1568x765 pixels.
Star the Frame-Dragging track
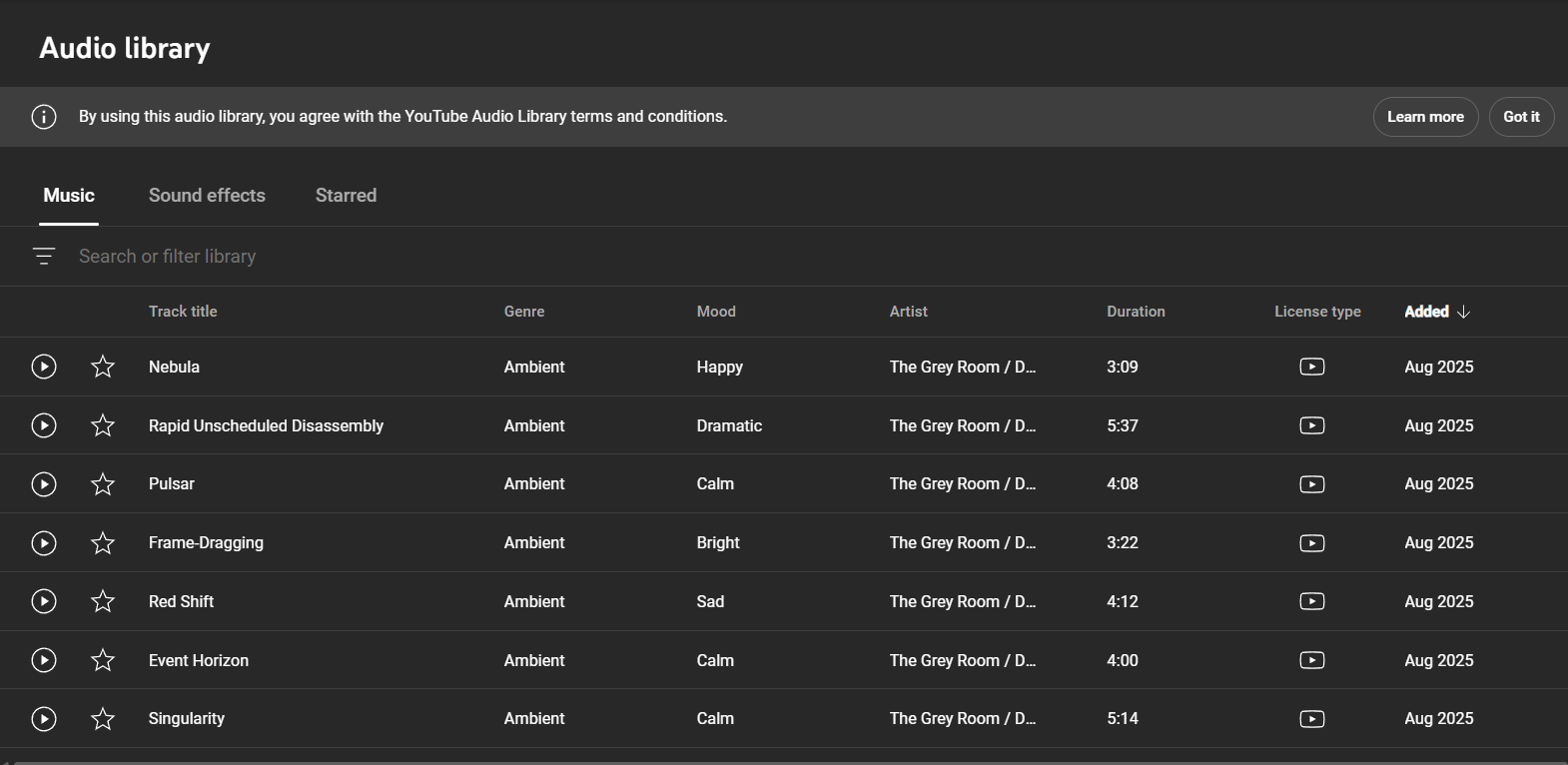(103, 543)
